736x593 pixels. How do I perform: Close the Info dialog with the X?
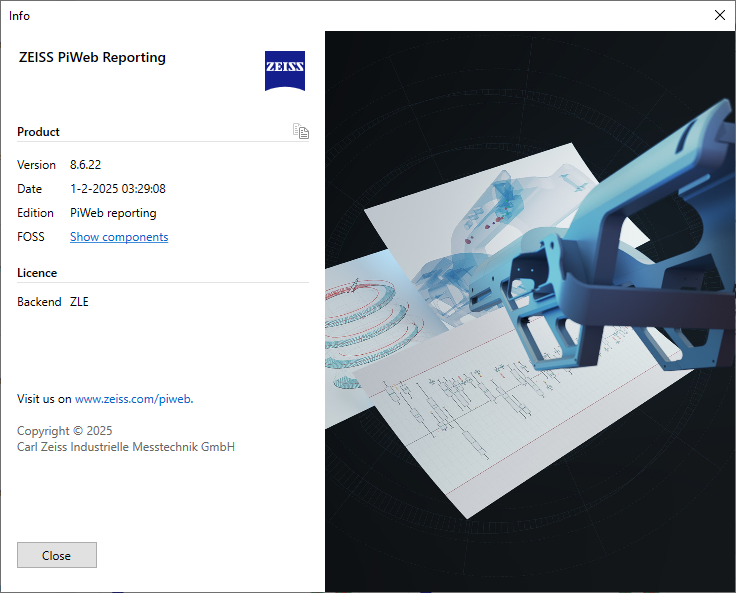[x=719, y=15]
